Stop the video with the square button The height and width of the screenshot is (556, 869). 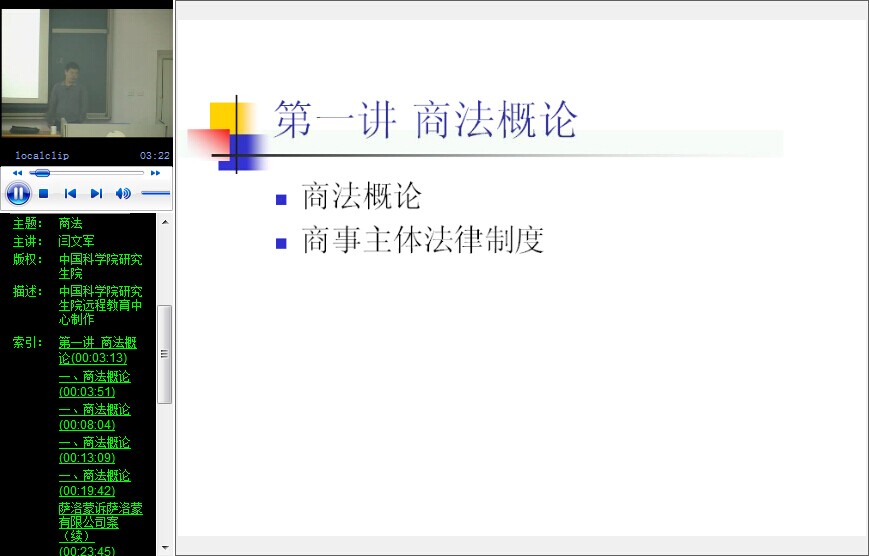tap(44, 193)
